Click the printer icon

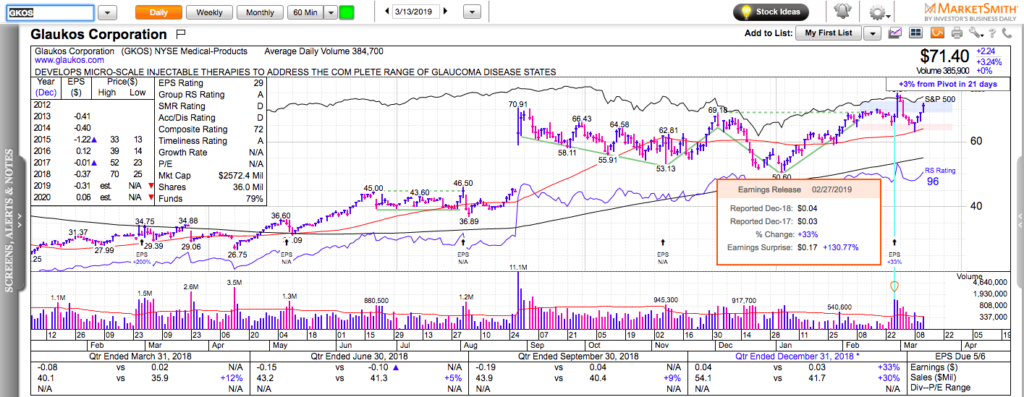957,33
